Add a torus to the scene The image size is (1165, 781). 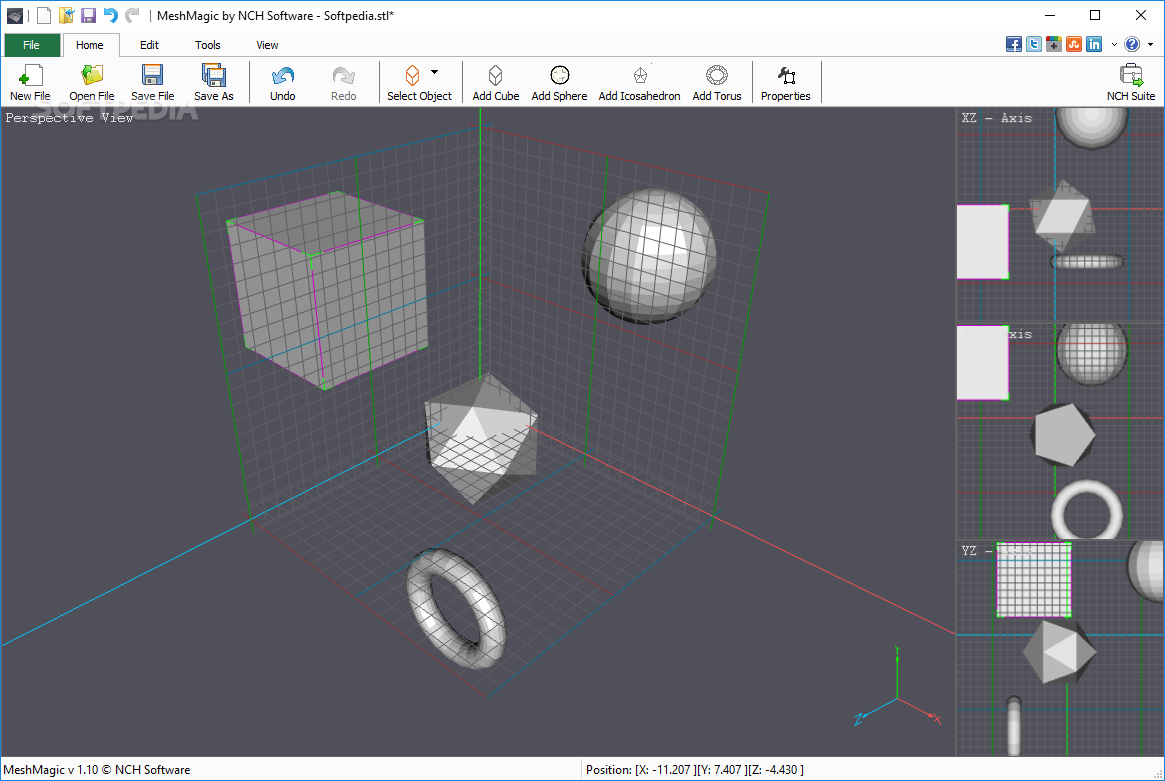(x=717, y=82)
